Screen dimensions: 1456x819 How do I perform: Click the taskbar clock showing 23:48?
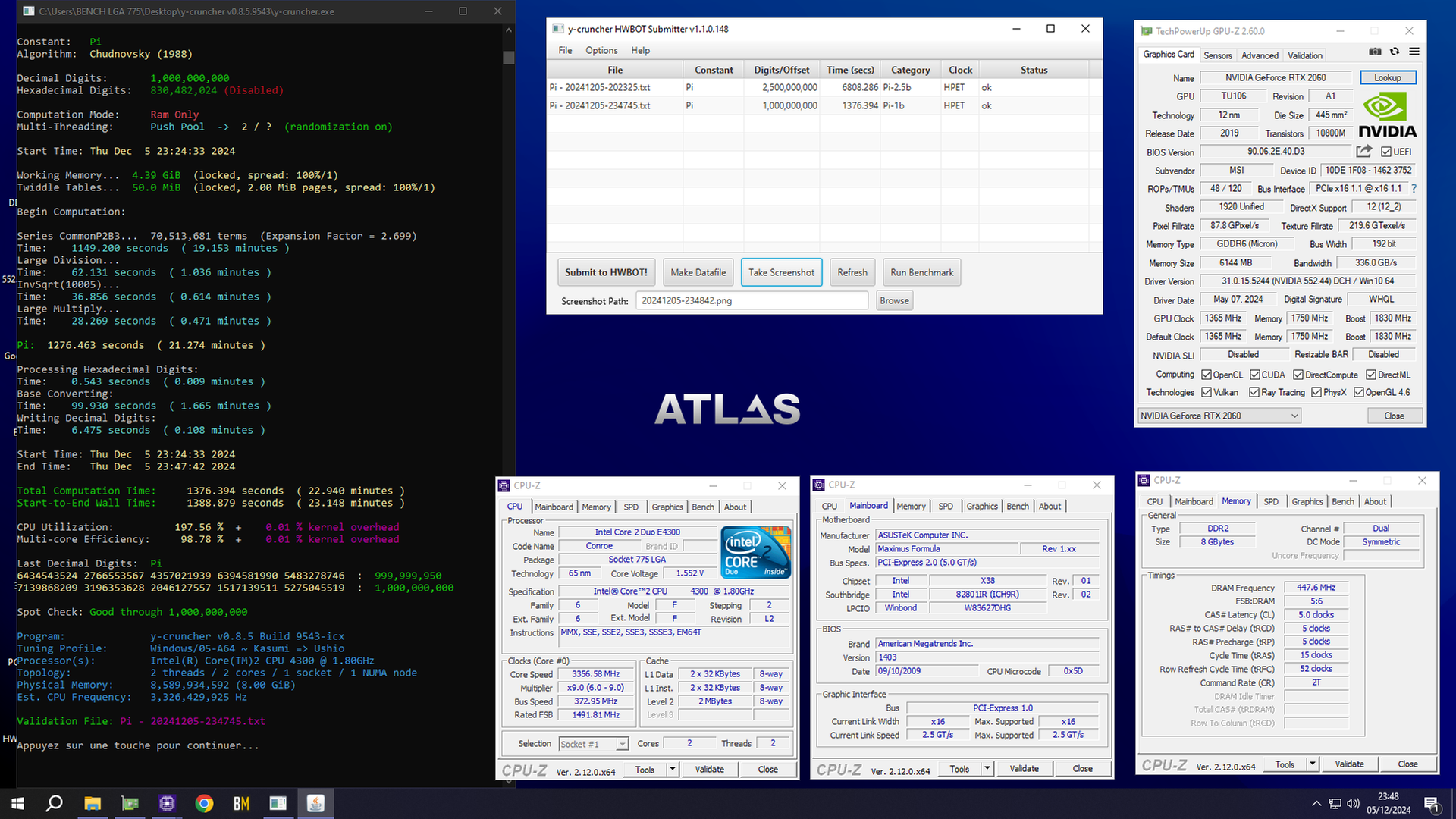pyautogui.click(x=1389, y=803)
